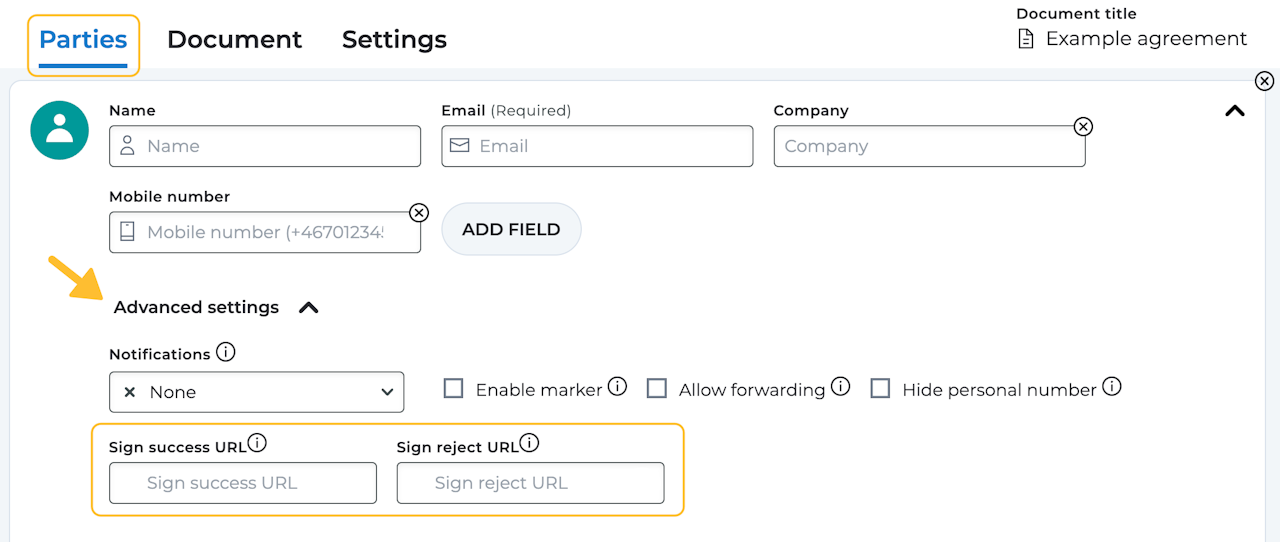Click the party avatar icon

(x=60, y=130)
